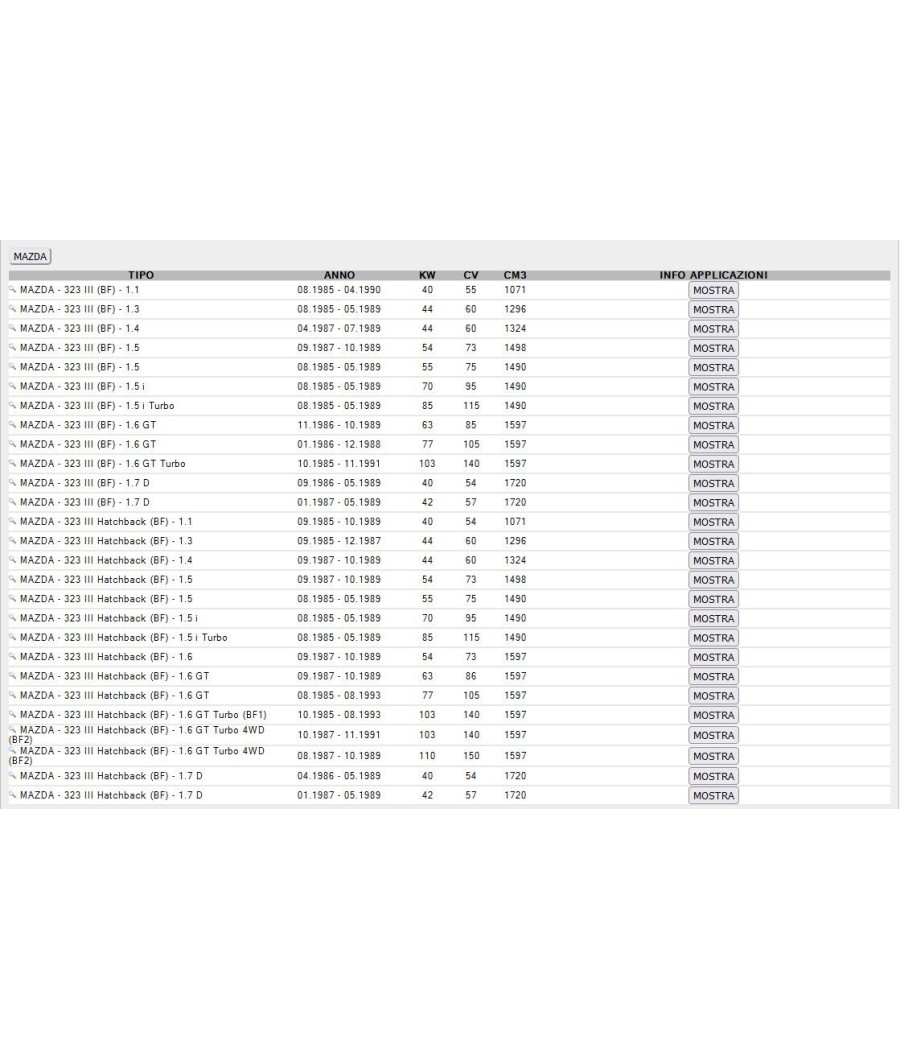Click the TIPO column header
Viewport: 900px width, 1050px height.
[141, 275]
